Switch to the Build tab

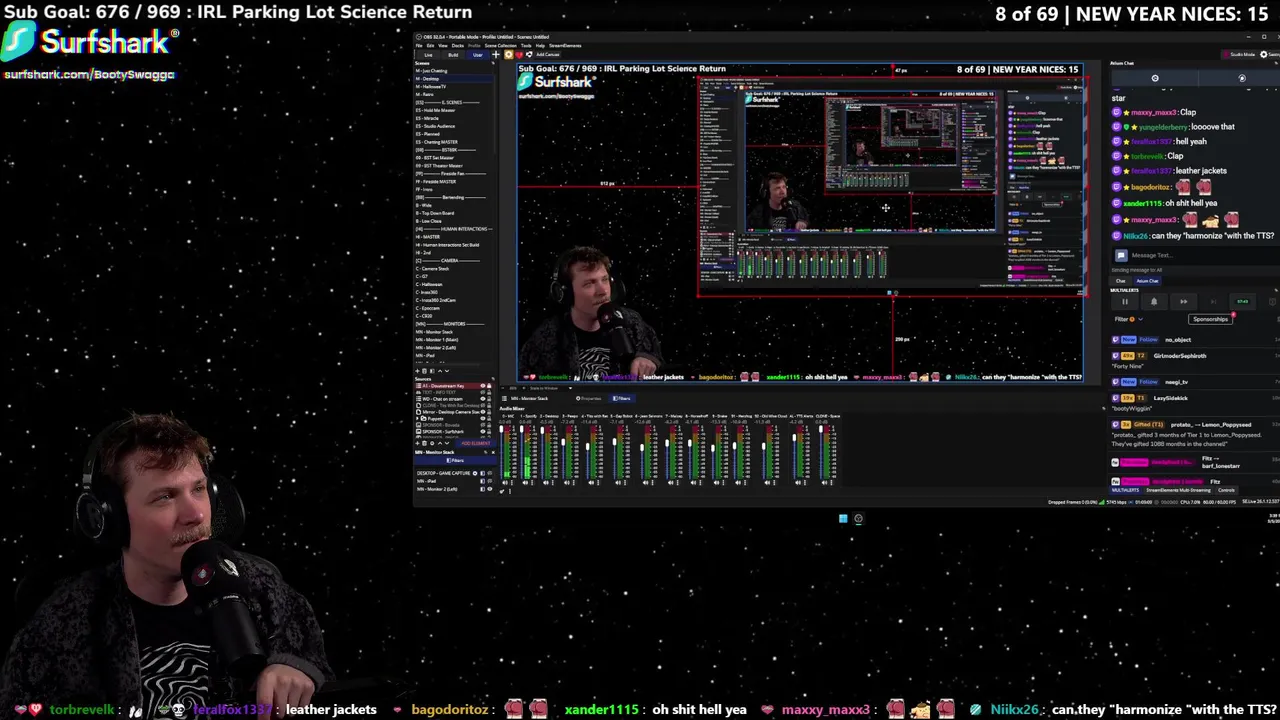click(x=453, y=55)
